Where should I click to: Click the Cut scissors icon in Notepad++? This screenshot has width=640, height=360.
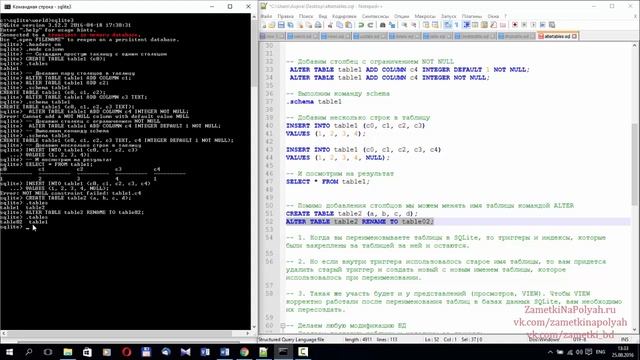click(x=330, y=25)
